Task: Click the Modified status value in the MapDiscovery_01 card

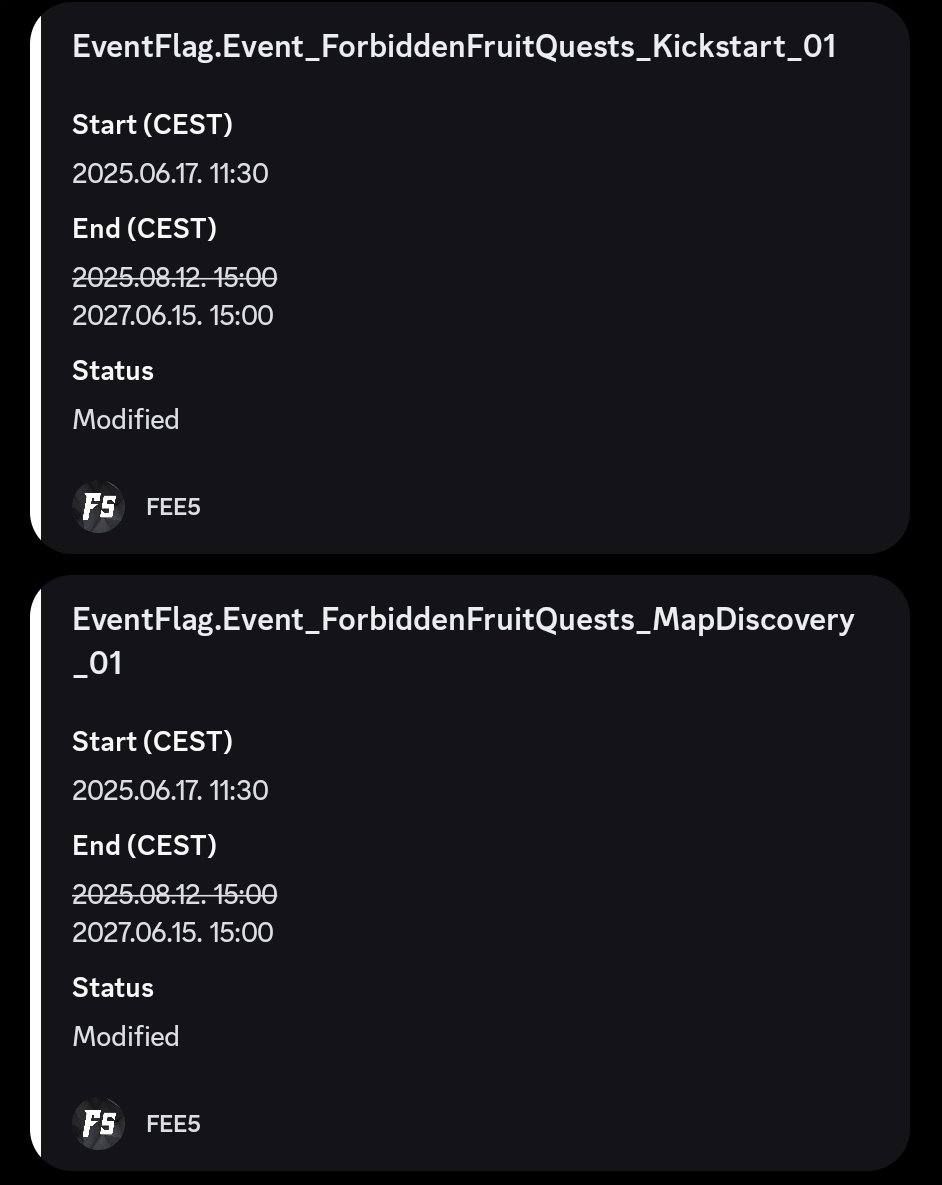Action: 126,1037
